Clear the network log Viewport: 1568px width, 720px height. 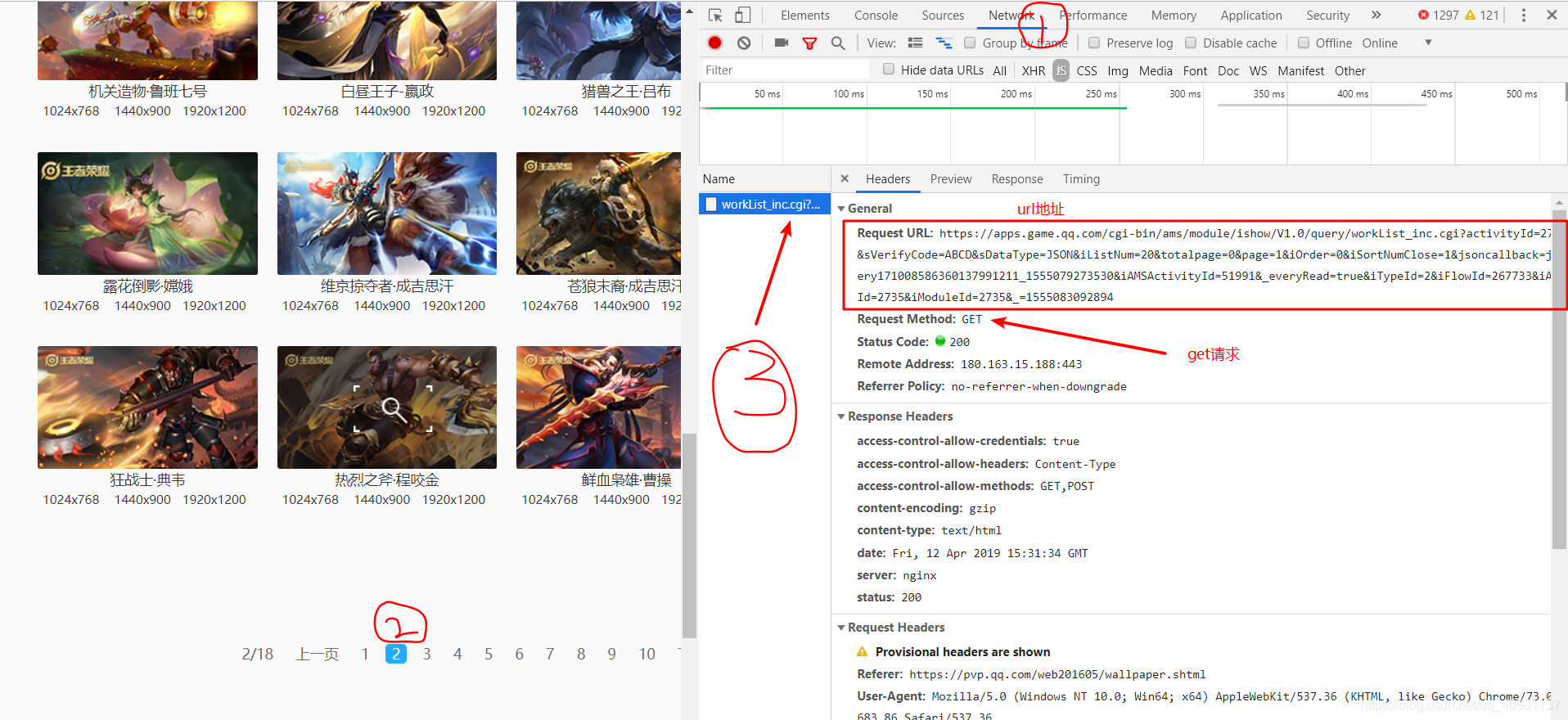[744, 43]
